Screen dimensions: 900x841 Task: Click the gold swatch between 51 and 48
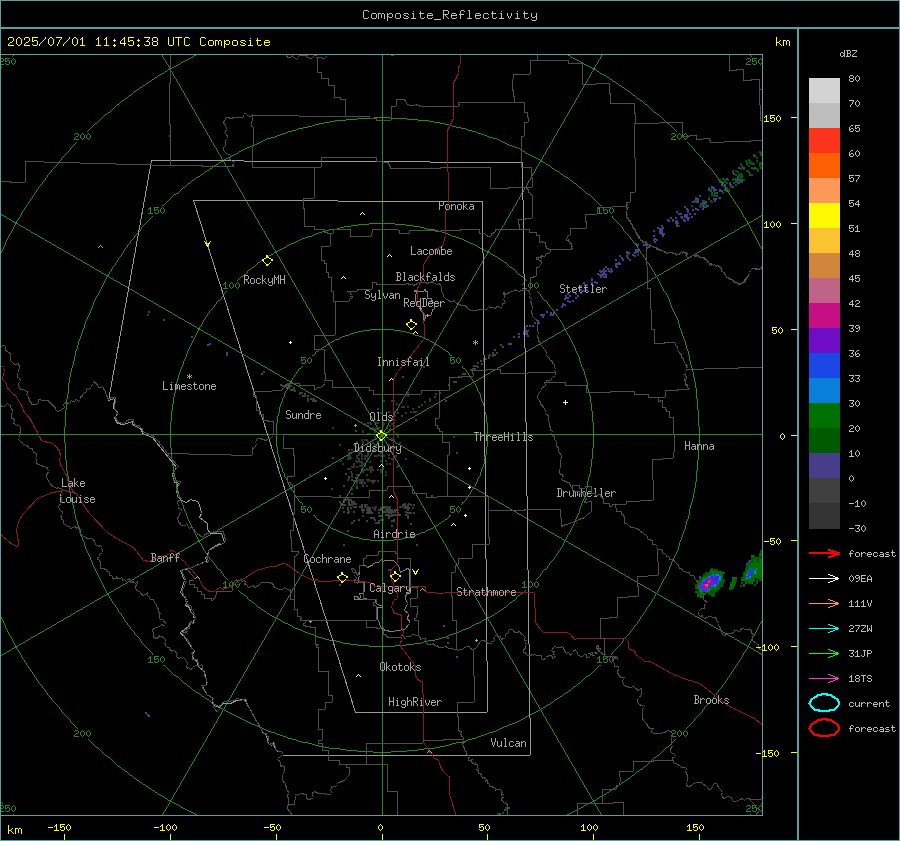pyautogui.click(x=824, y=241)
